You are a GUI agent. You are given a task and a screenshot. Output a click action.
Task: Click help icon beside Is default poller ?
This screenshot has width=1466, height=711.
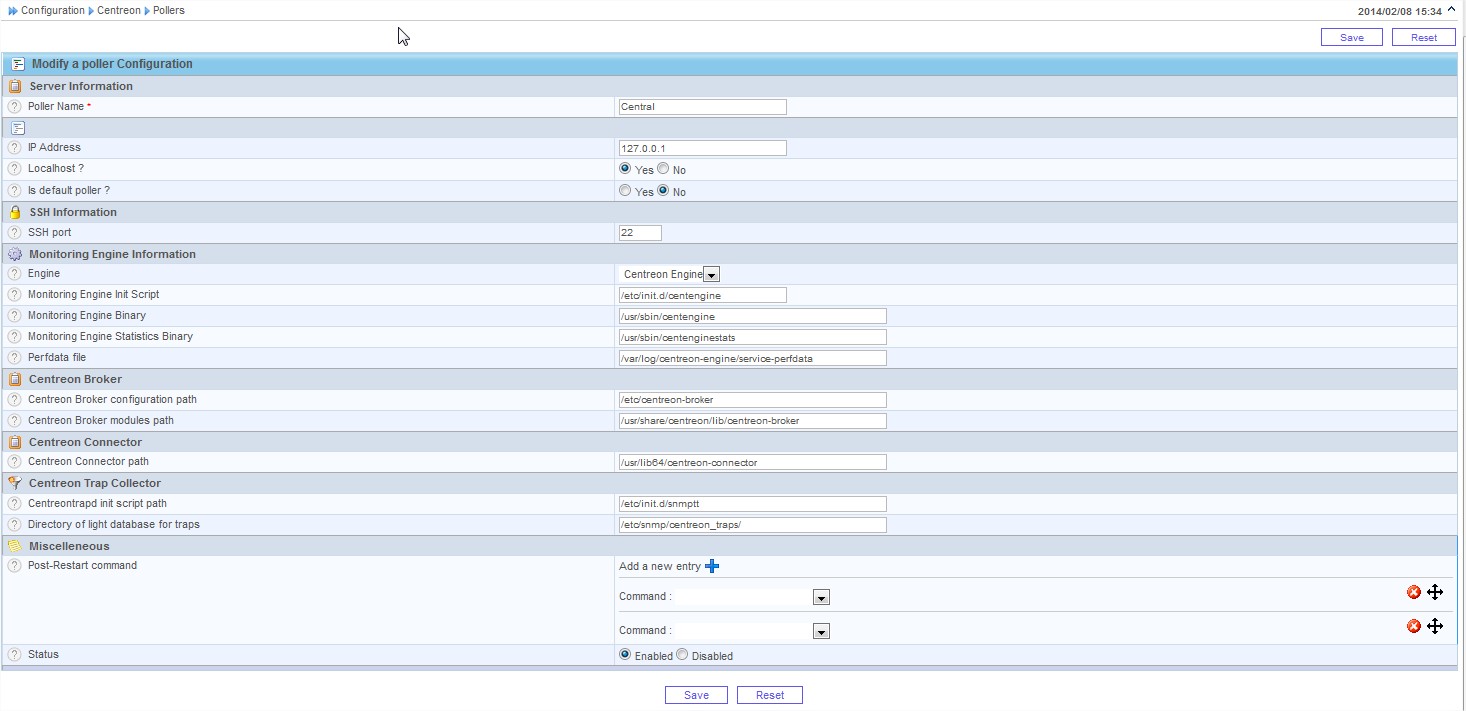[x=14, y=190]
